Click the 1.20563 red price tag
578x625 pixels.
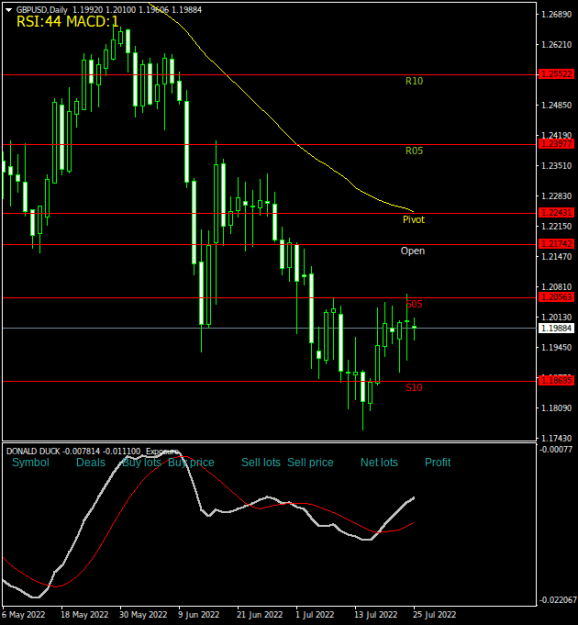556,297
